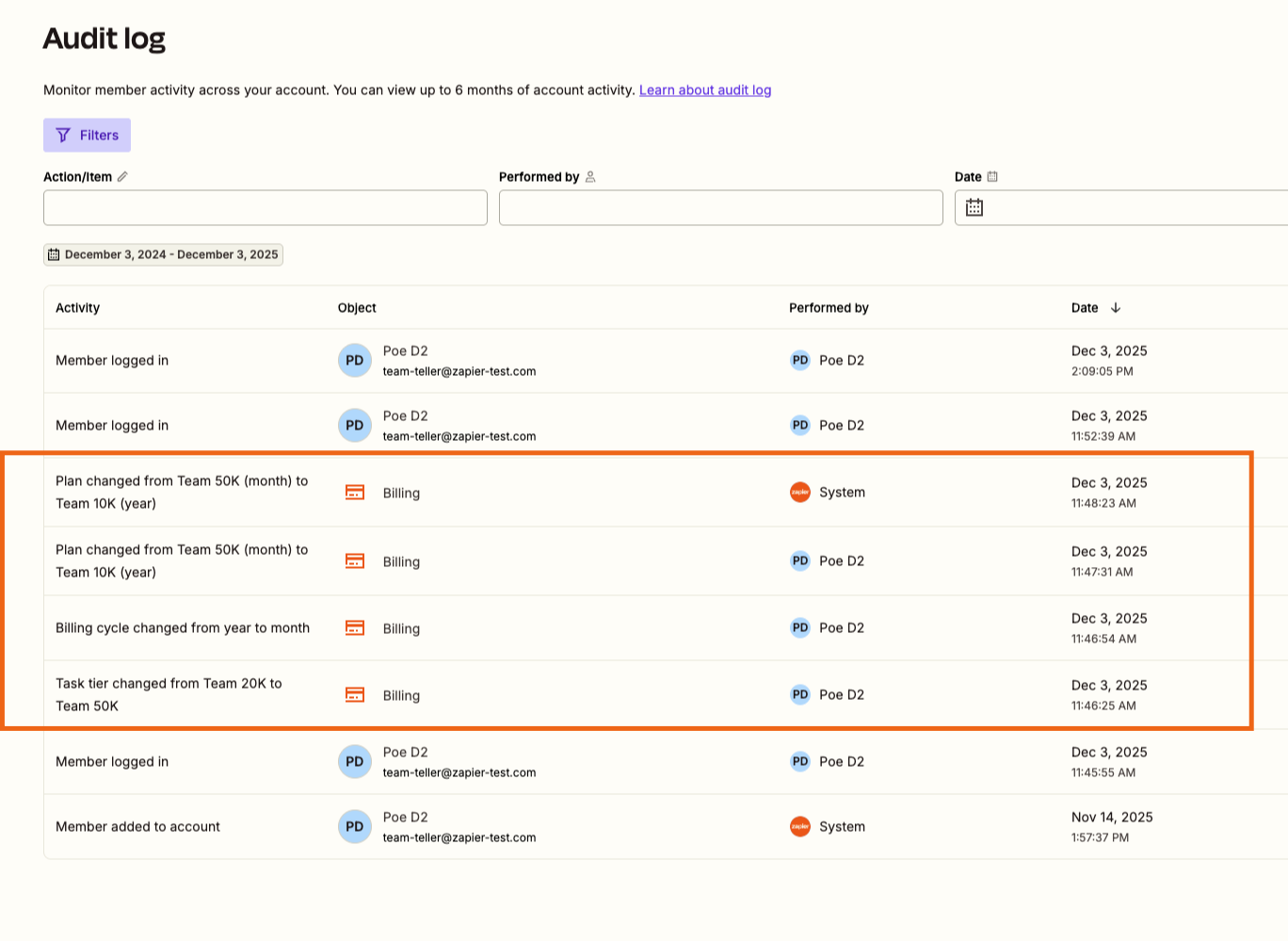This screenshot has height=941, width=1288.
Task: Click the Zapier avatar on the Member added row
Action: pos(799,826)
